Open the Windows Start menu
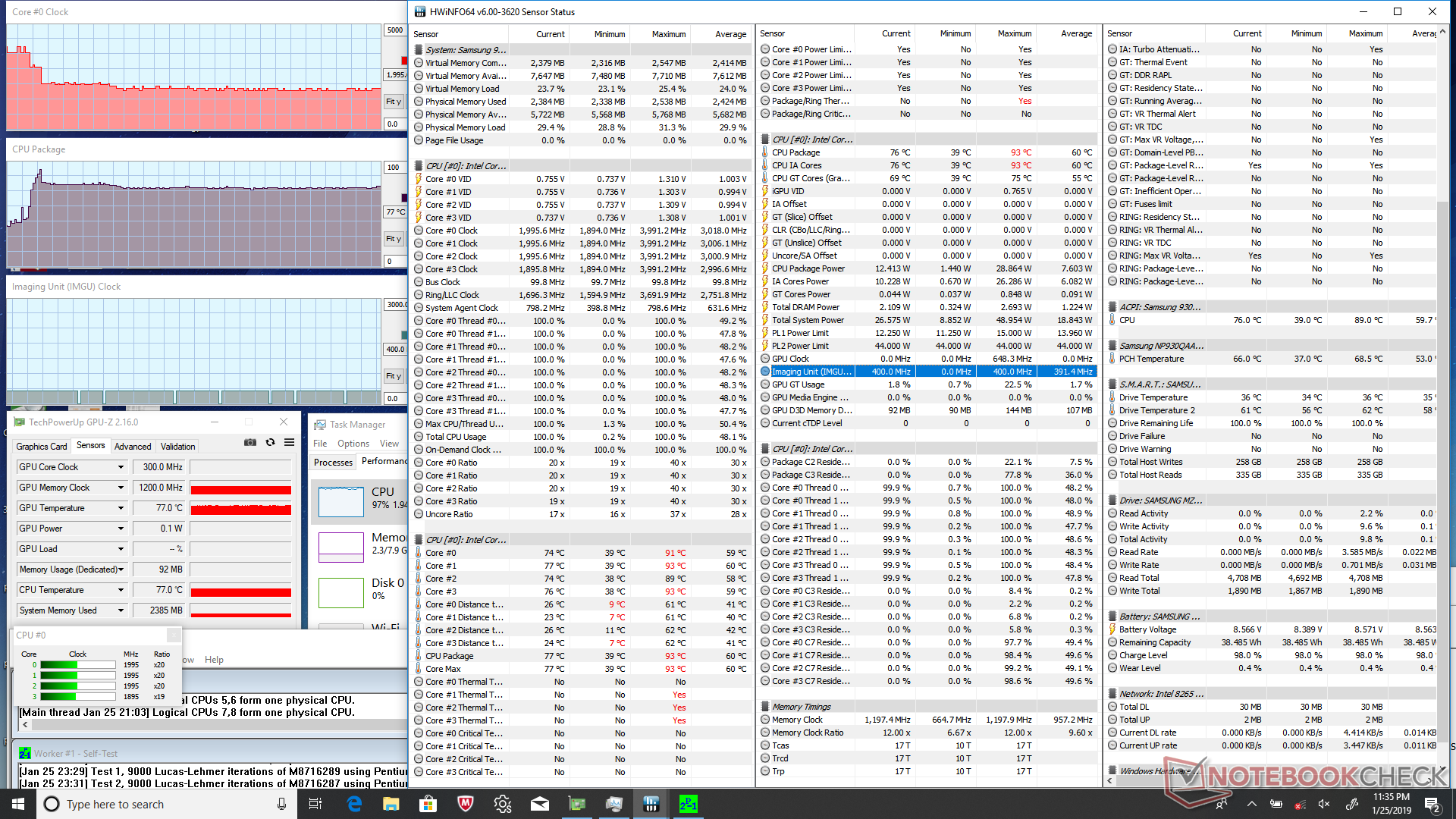Image resolution: width=1456 pixels, height=819 pixels. tap(18, 804)
